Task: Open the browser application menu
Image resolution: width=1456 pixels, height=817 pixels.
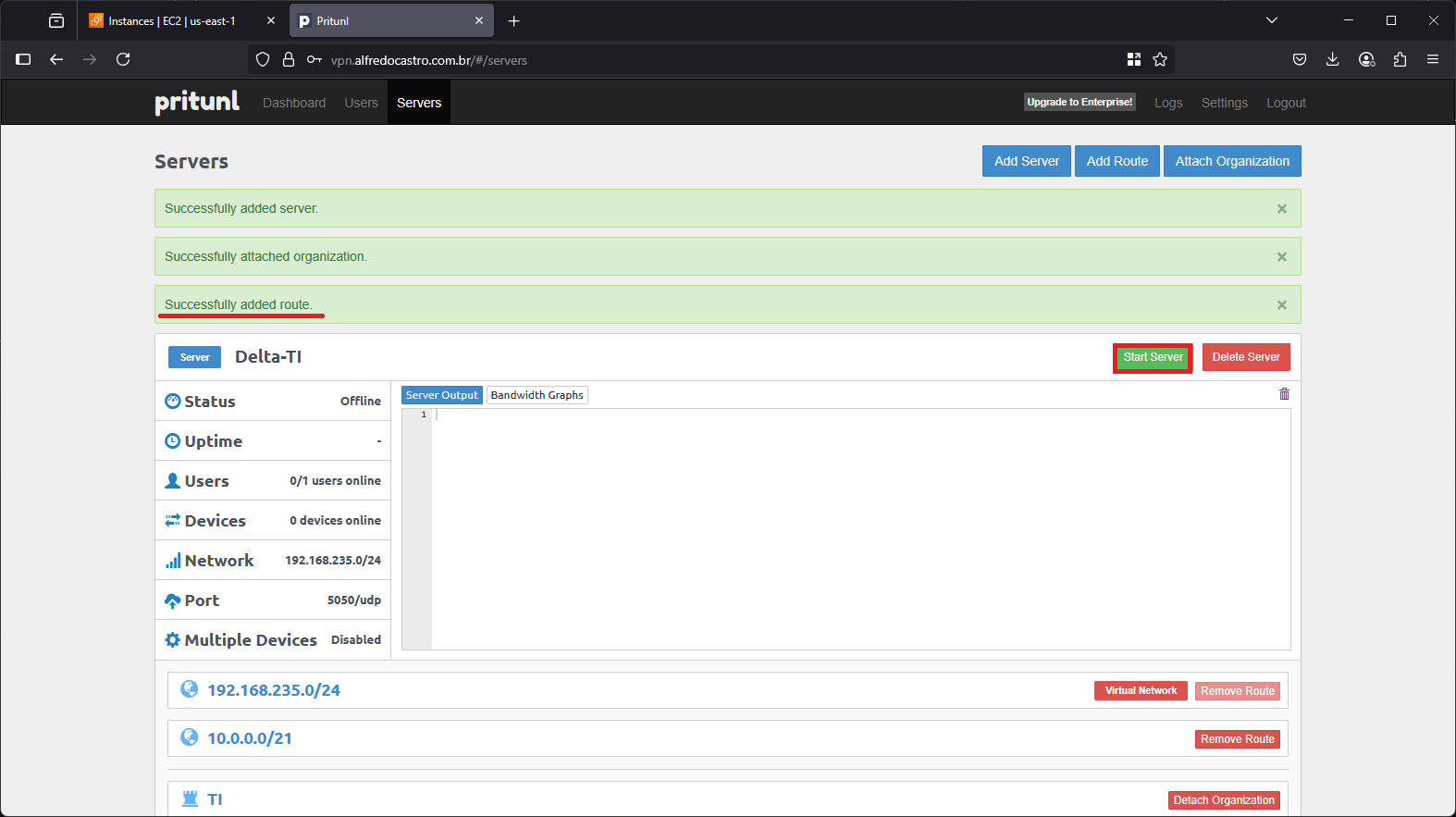Action: (x=1433, y=59)
